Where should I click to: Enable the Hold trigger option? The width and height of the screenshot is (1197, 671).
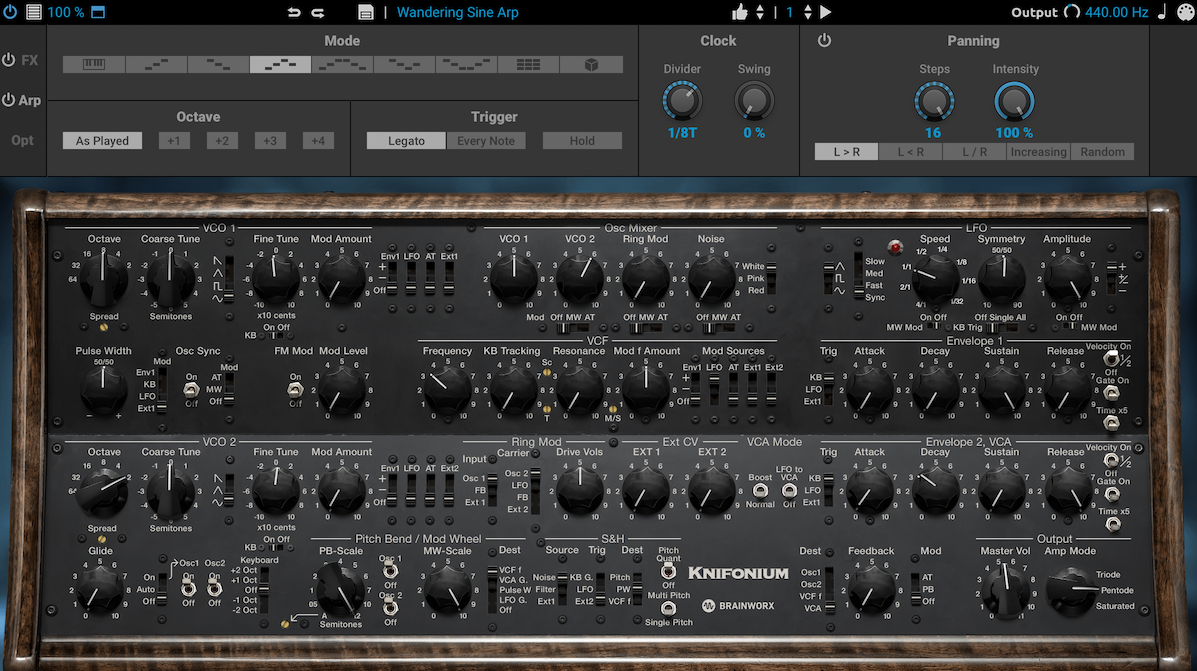pos(582,141)
